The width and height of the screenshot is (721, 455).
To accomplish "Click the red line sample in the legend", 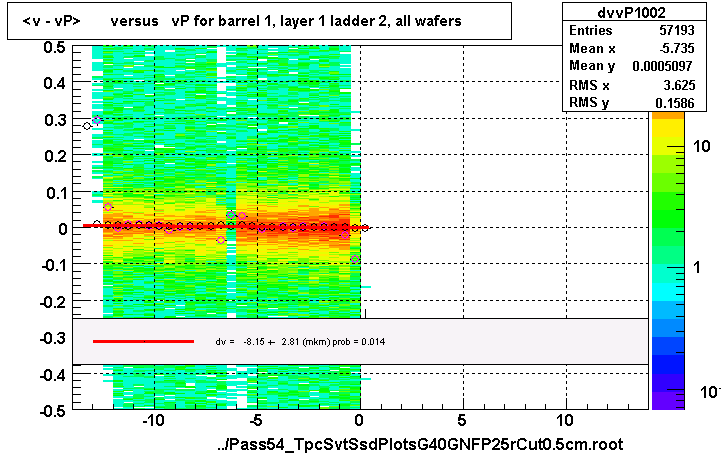I will tap(143, 341).
